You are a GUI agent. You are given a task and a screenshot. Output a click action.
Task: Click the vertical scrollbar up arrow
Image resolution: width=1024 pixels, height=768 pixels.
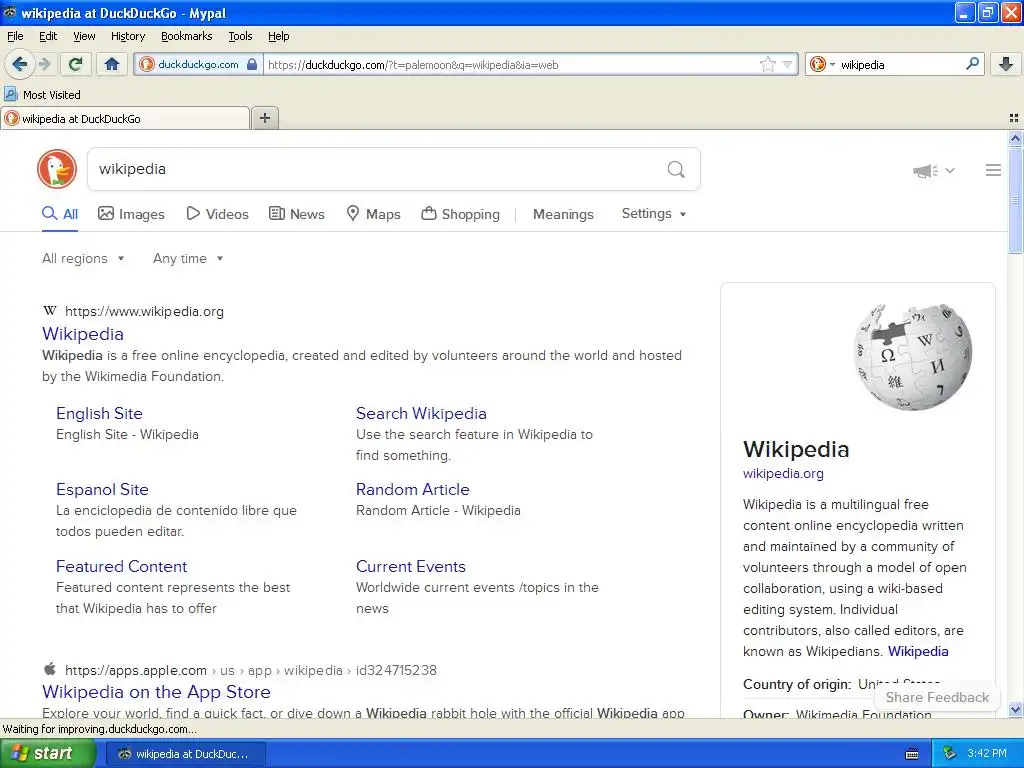tap(1015, 137)
